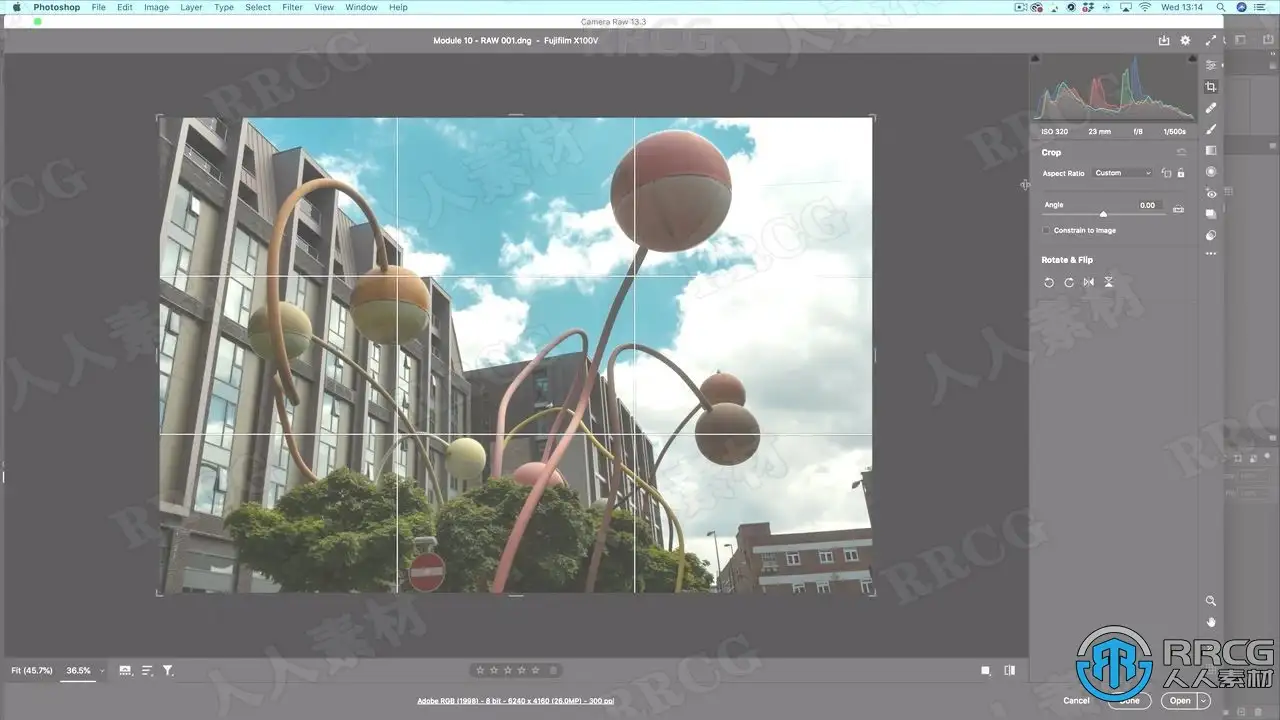Select the Radial Filter tool
The height and width of the screenshot is (720, 1280).
(1211, 172)
